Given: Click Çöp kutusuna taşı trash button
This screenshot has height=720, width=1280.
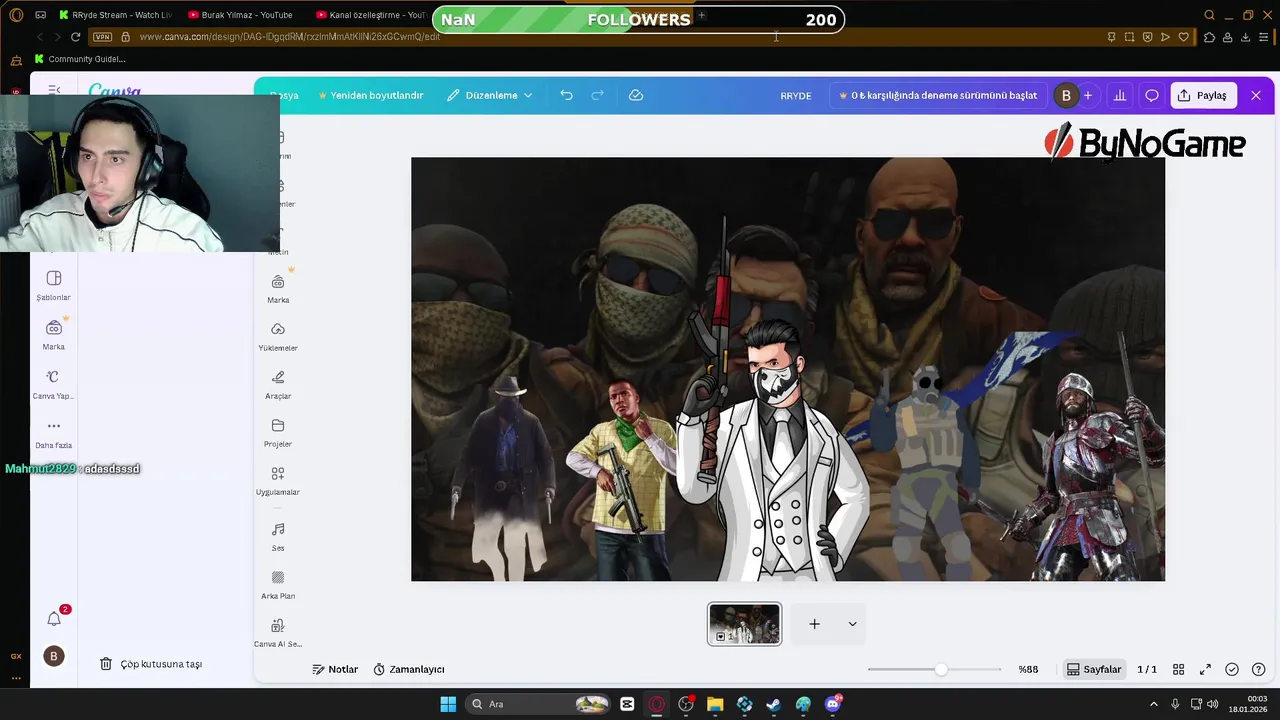Looking at the screenshot, I should (x=151, y=664).
